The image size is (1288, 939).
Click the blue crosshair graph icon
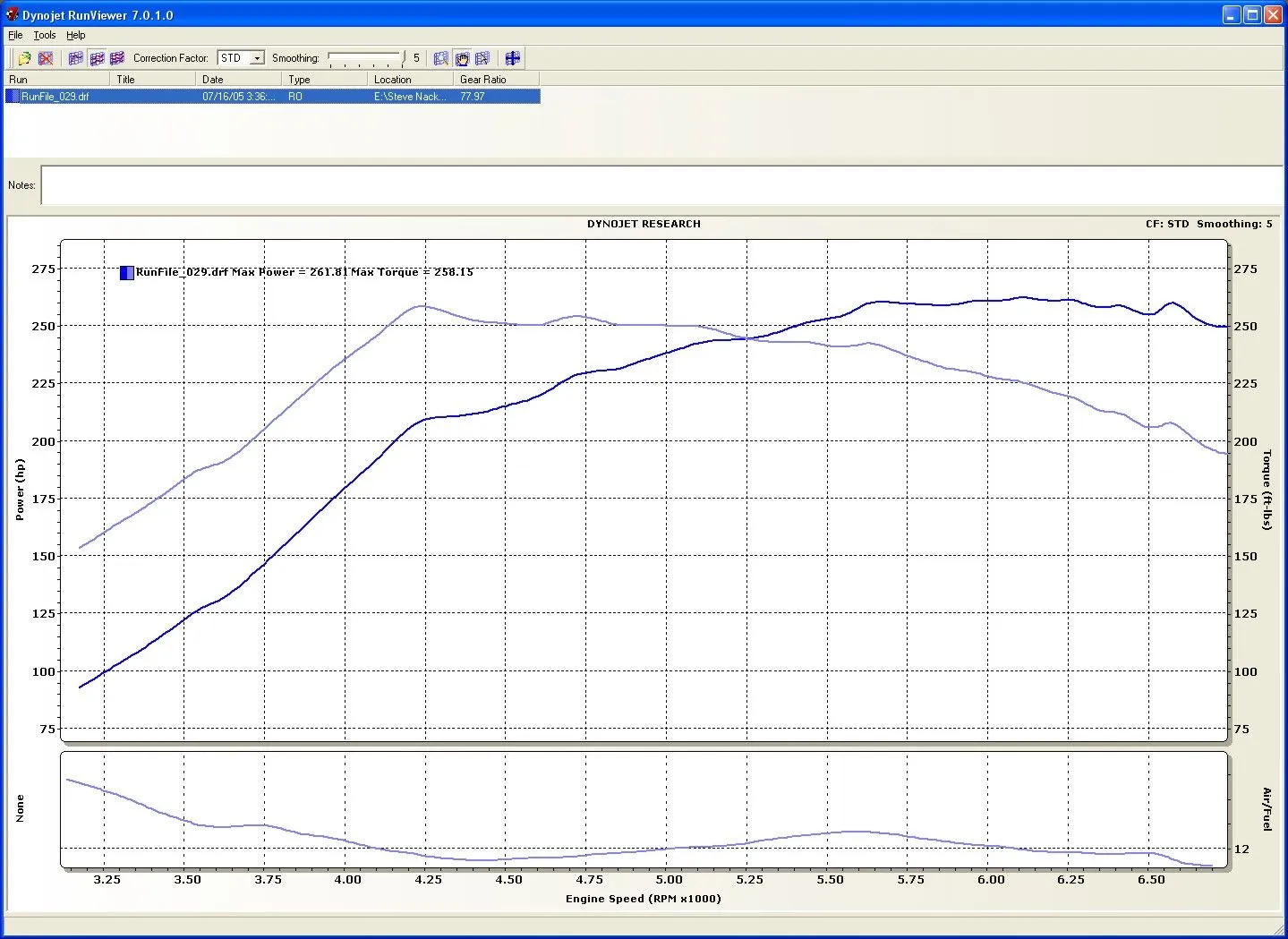(x=512, y=58)
